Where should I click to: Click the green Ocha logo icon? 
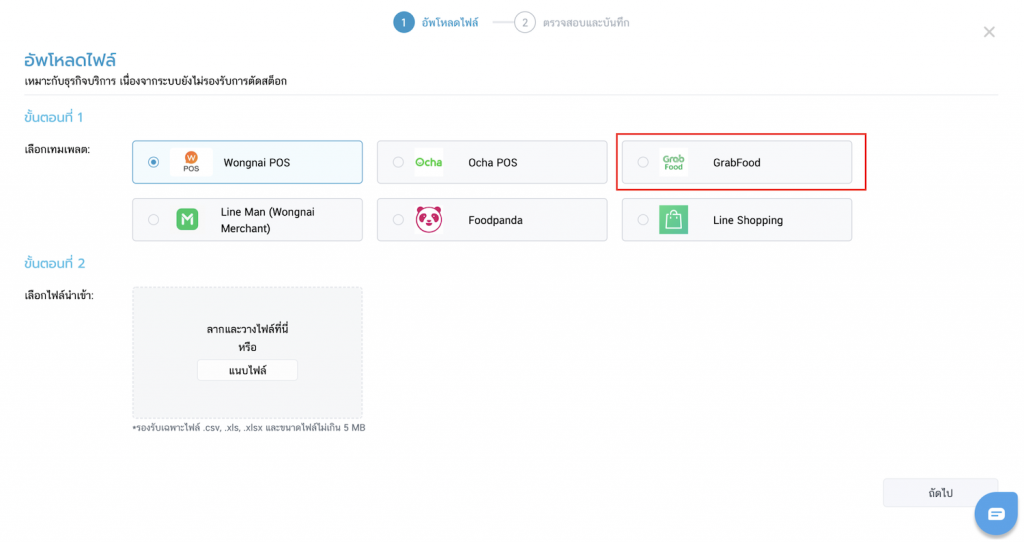(x=429, y=162)
